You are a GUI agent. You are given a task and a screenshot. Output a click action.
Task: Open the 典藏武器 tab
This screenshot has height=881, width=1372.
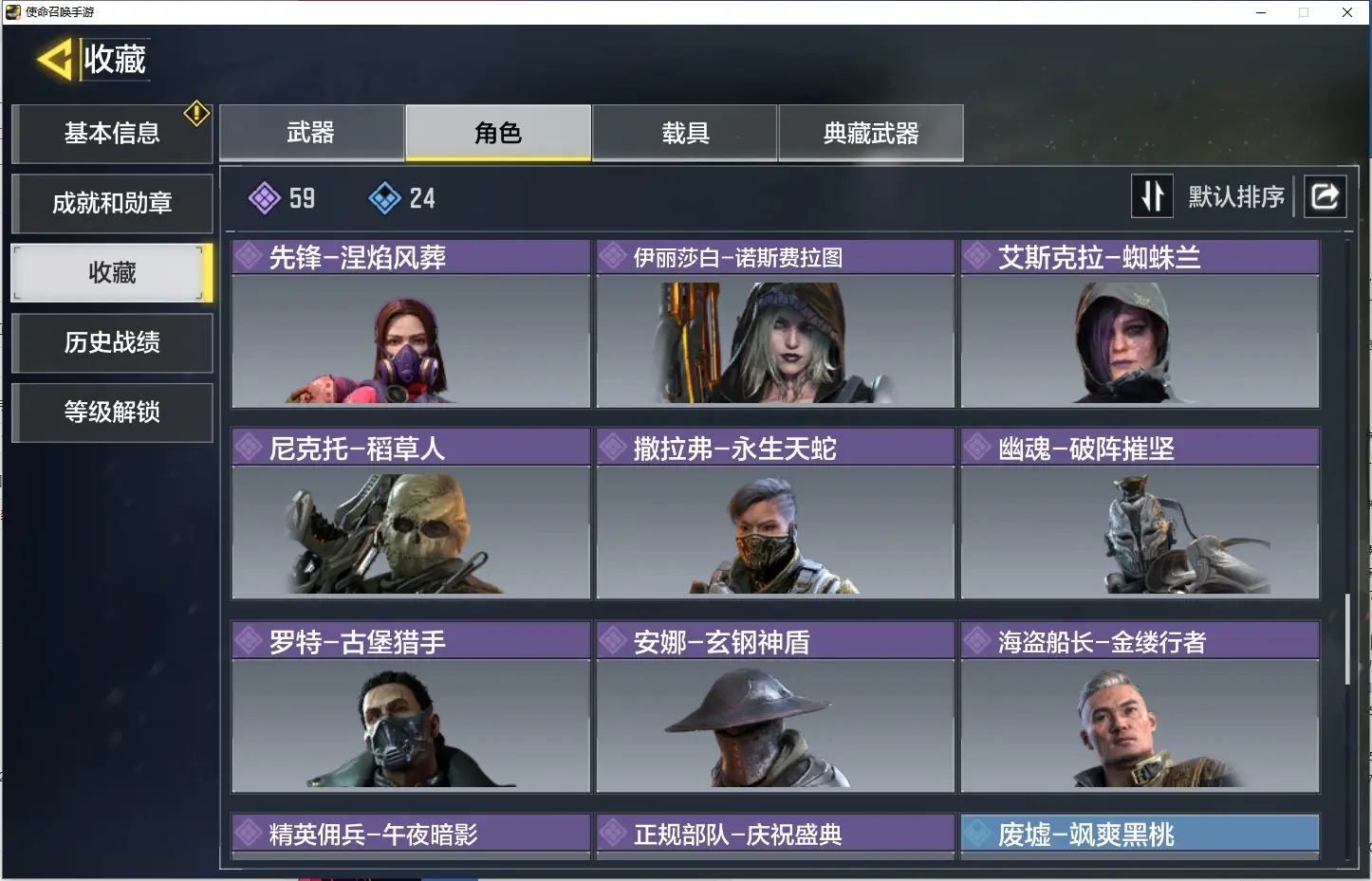tap(871, 132)
